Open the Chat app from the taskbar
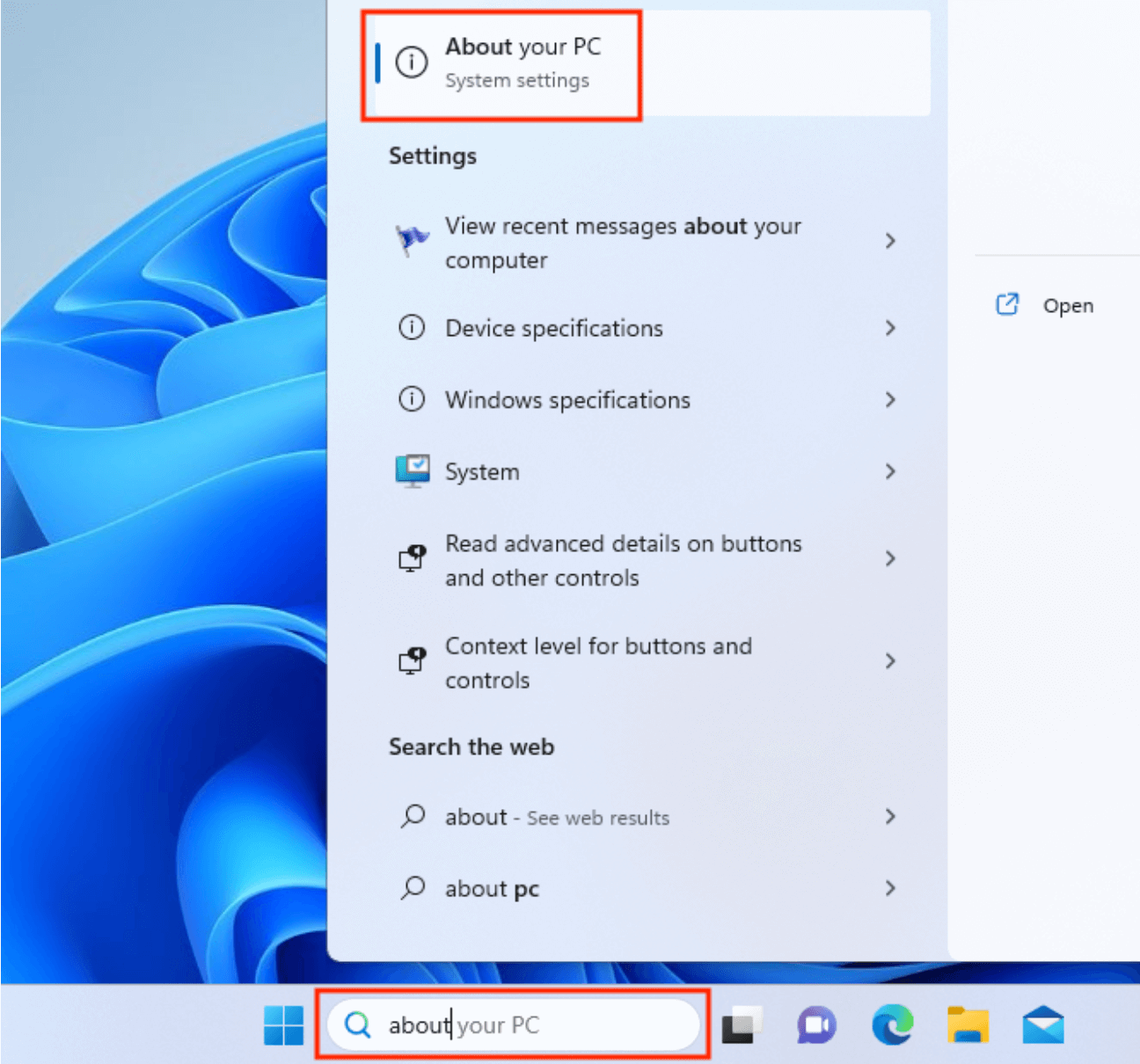 click(x=817, y=1024)
